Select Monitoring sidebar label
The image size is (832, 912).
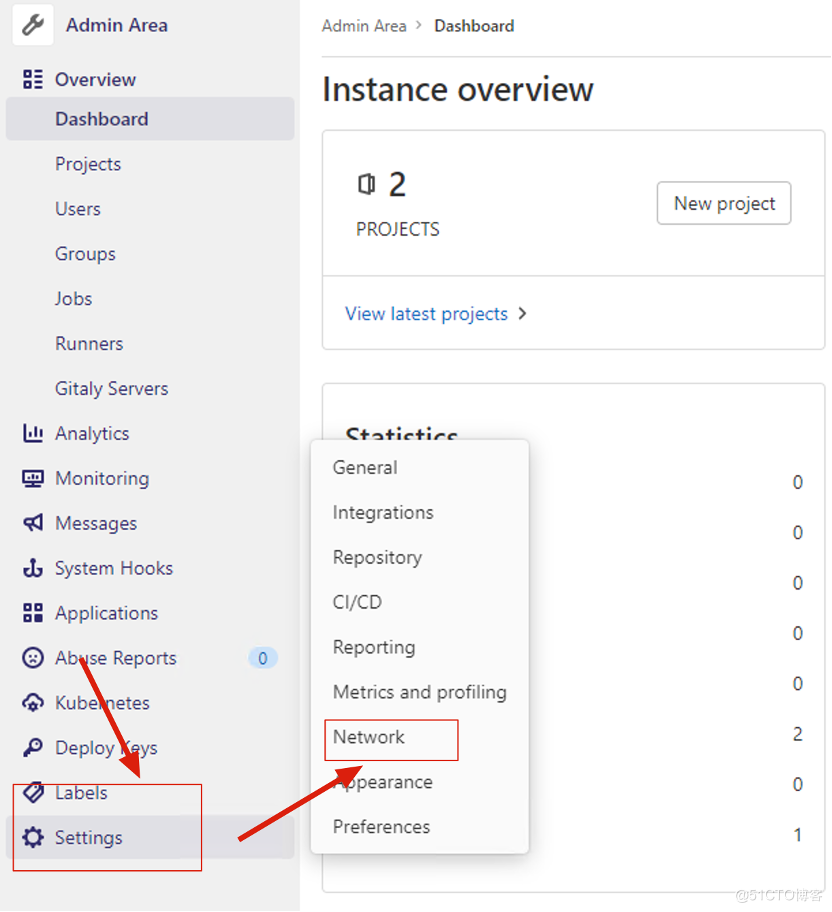pos(102,478)
